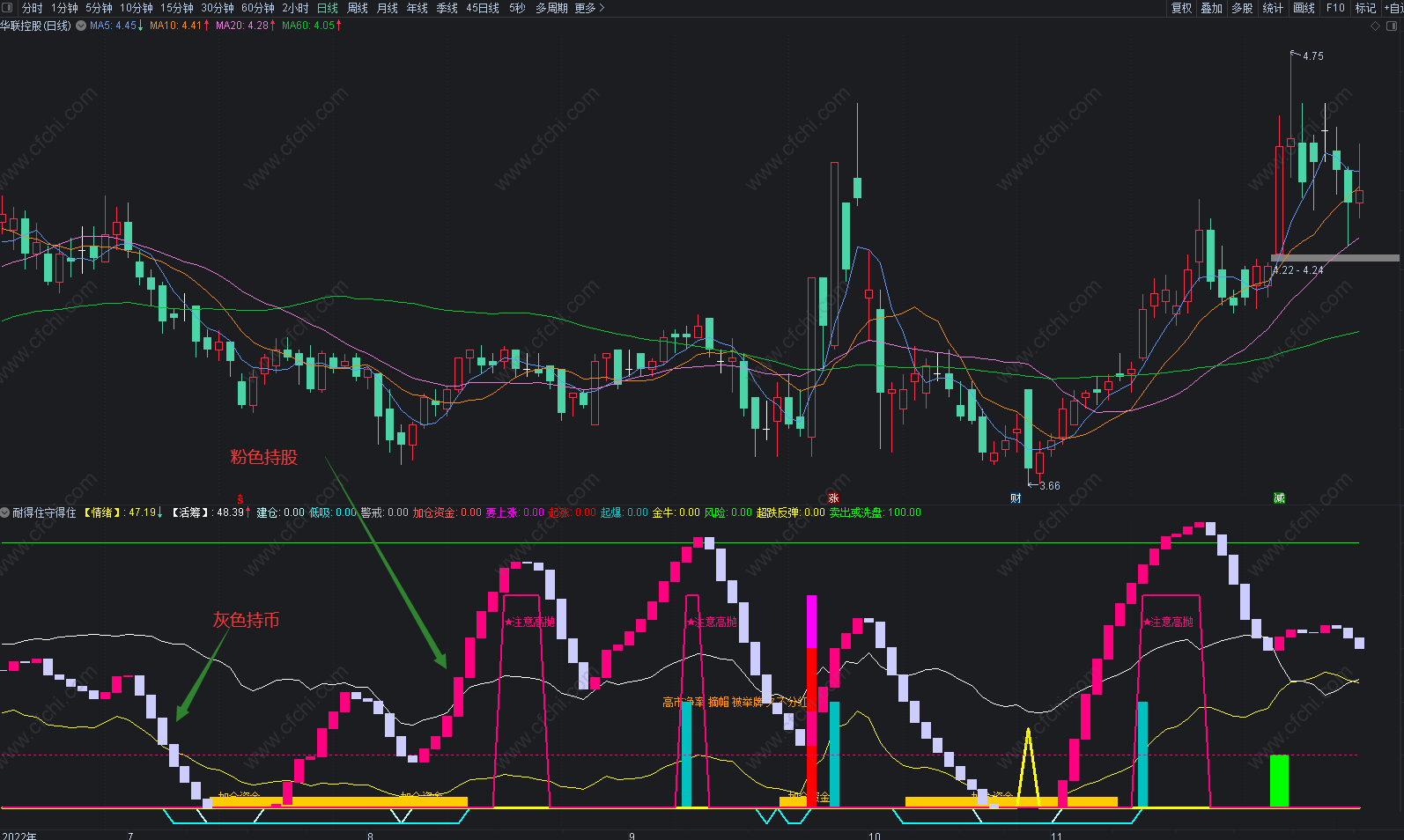Click the 4.75 high price label

click(1312, 55)
